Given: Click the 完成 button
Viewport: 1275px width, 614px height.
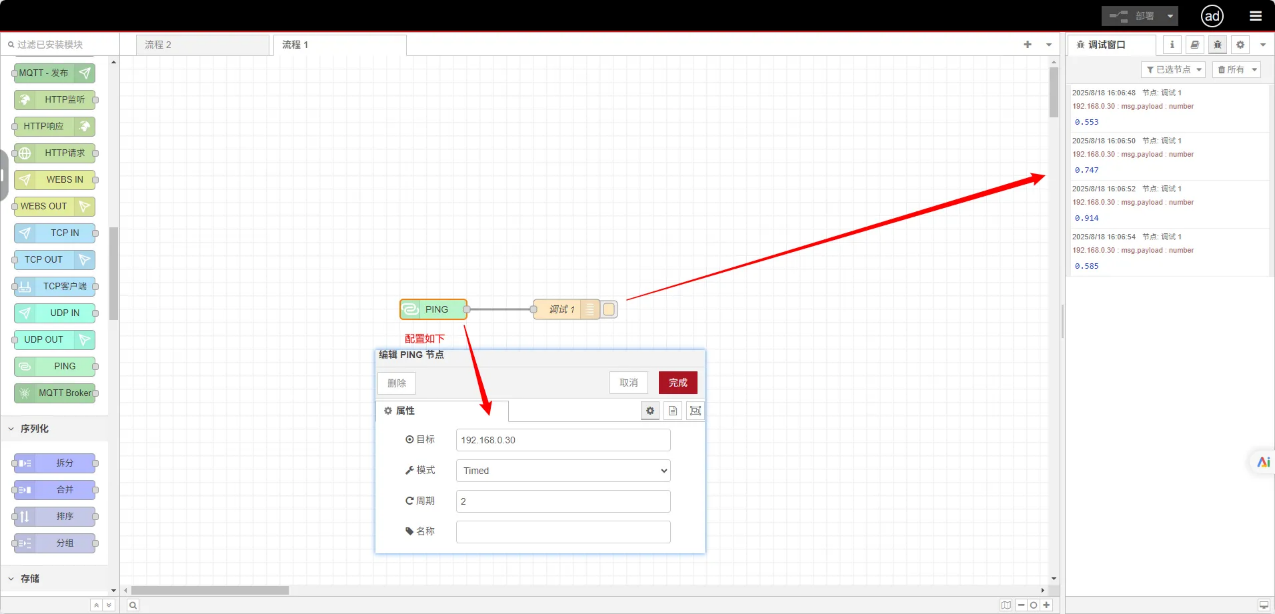Looking at the screenshot, I should click(678, 383).
